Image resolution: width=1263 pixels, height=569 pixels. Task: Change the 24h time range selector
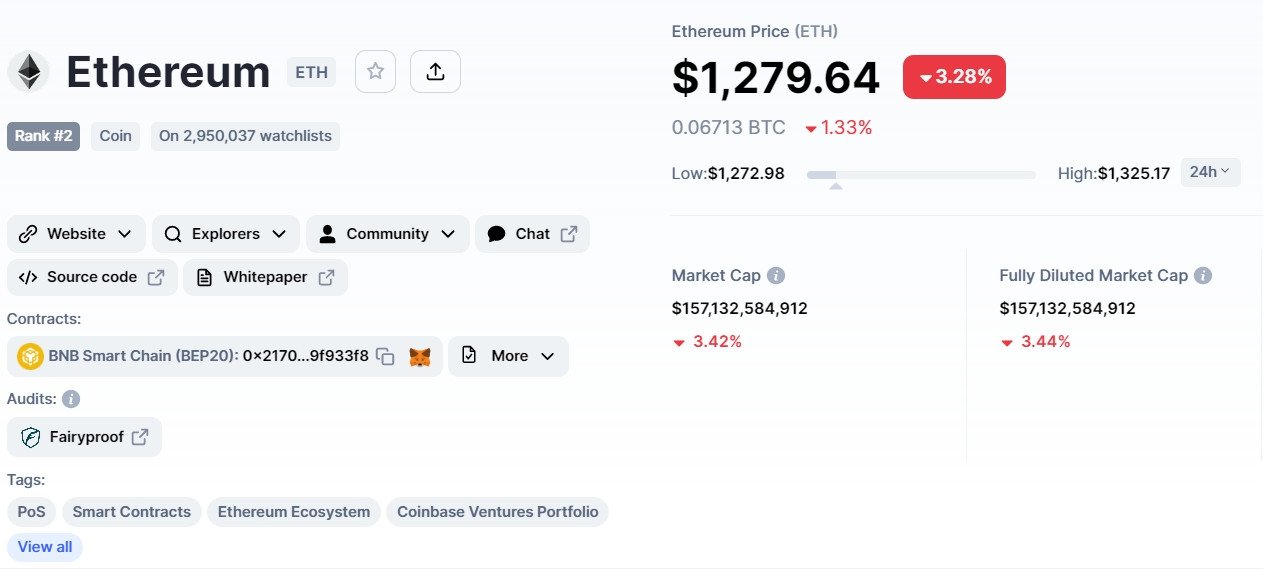1210,172
